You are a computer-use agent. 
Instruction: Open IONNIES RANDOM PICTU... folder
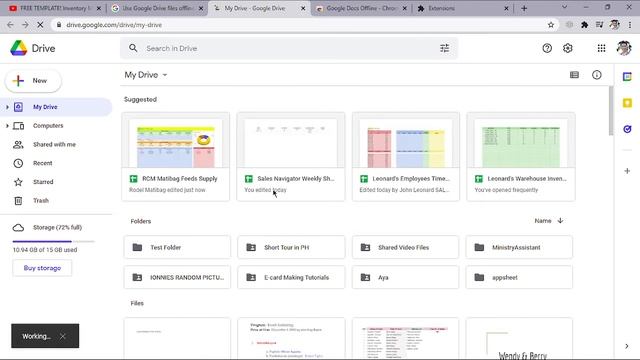177,278
